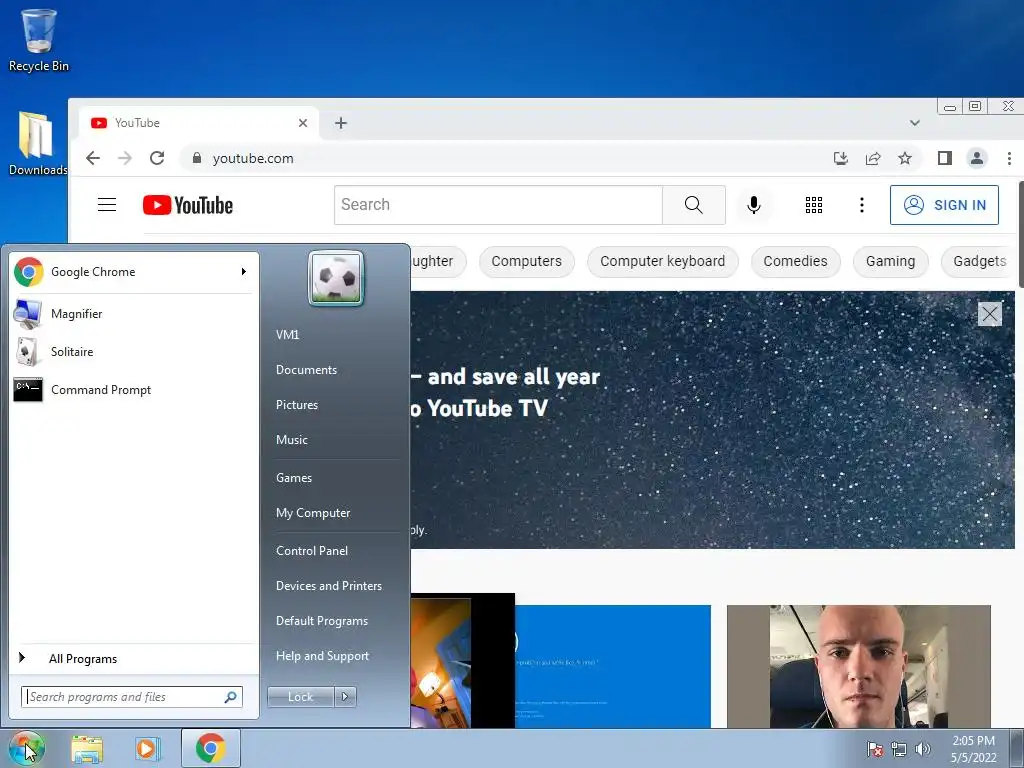Image resolution: width=1024 pixels, height=768 pixels.
Task: Open the VM1 user folder
Action: [287, 334]
